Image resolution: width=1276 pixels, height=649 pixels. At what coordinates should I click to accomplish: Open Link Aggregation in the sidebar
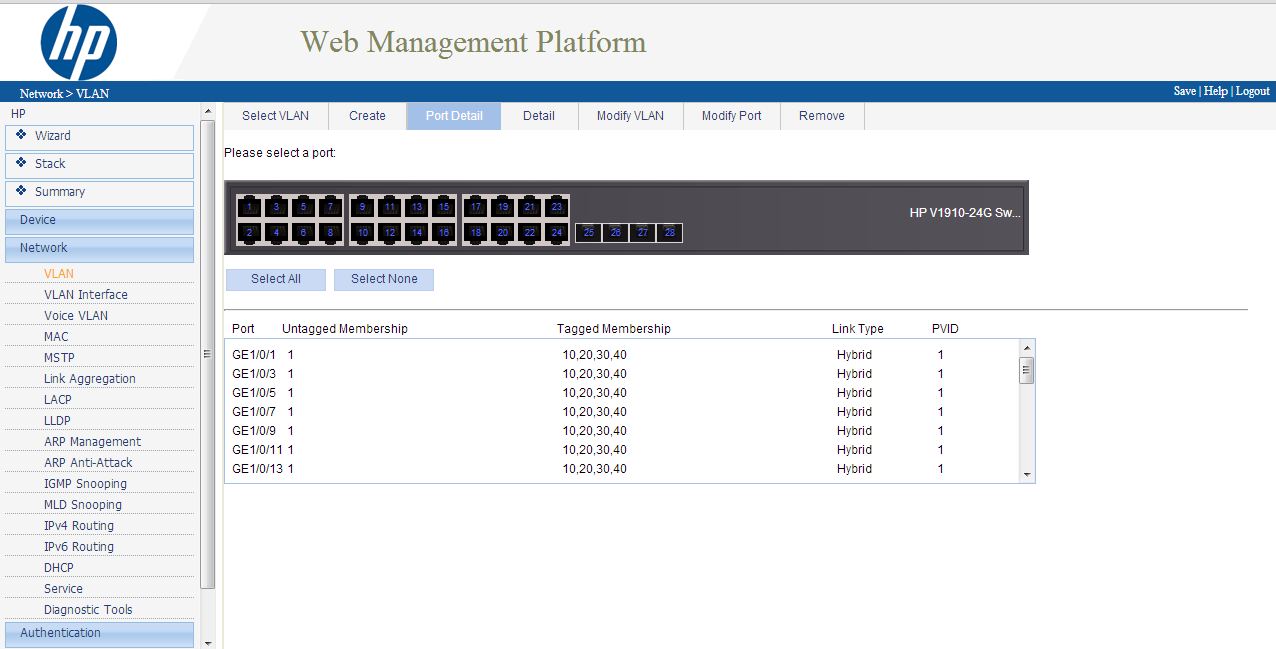tap(89, 379)
